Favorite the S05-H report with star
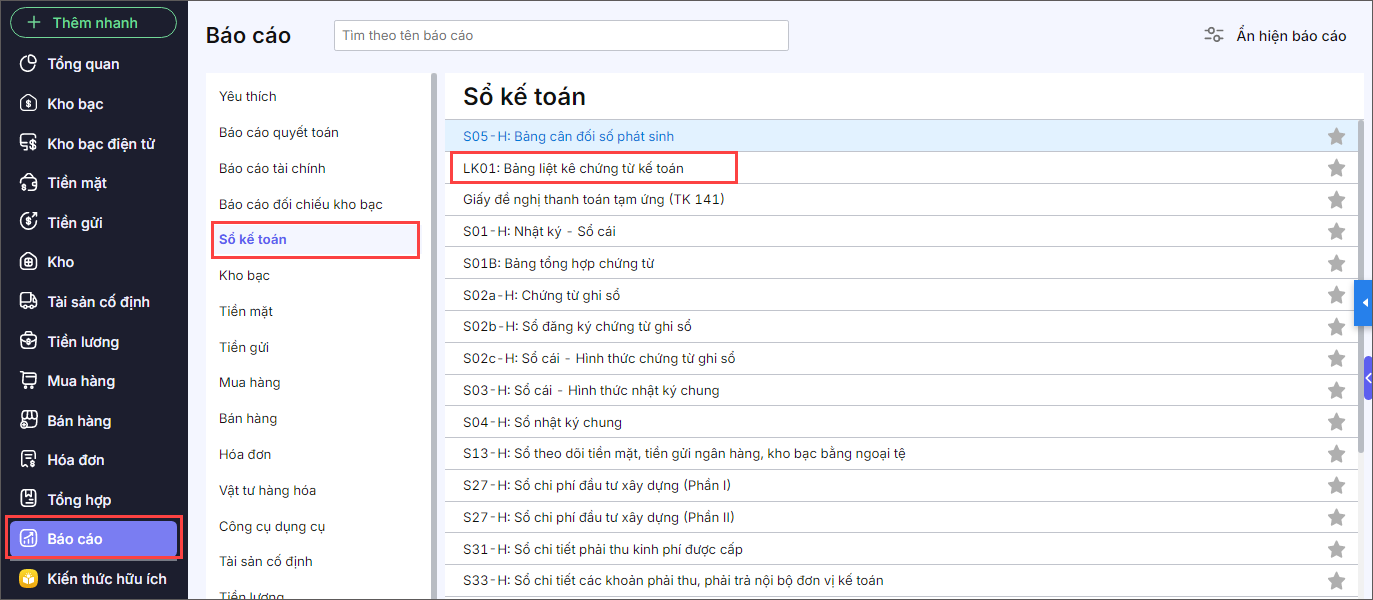The image size is (1373, 600). tap(1336, 136)
